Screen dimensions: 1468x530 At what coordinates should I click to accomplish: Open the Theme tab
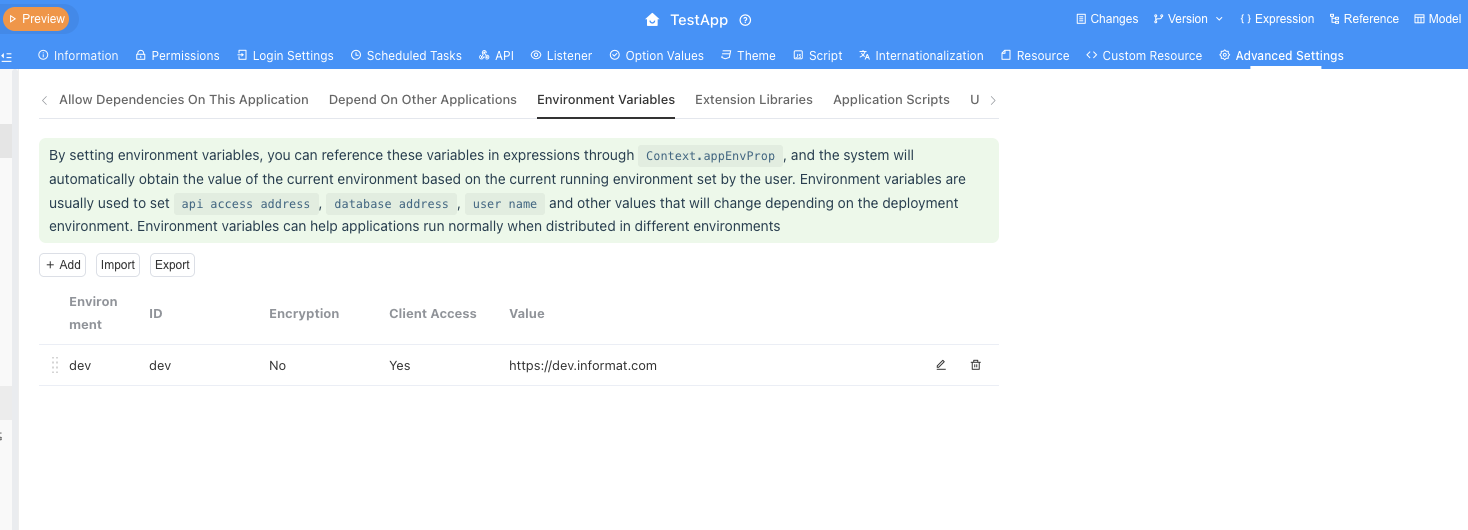pyautogui.click(x=748, y=56)
